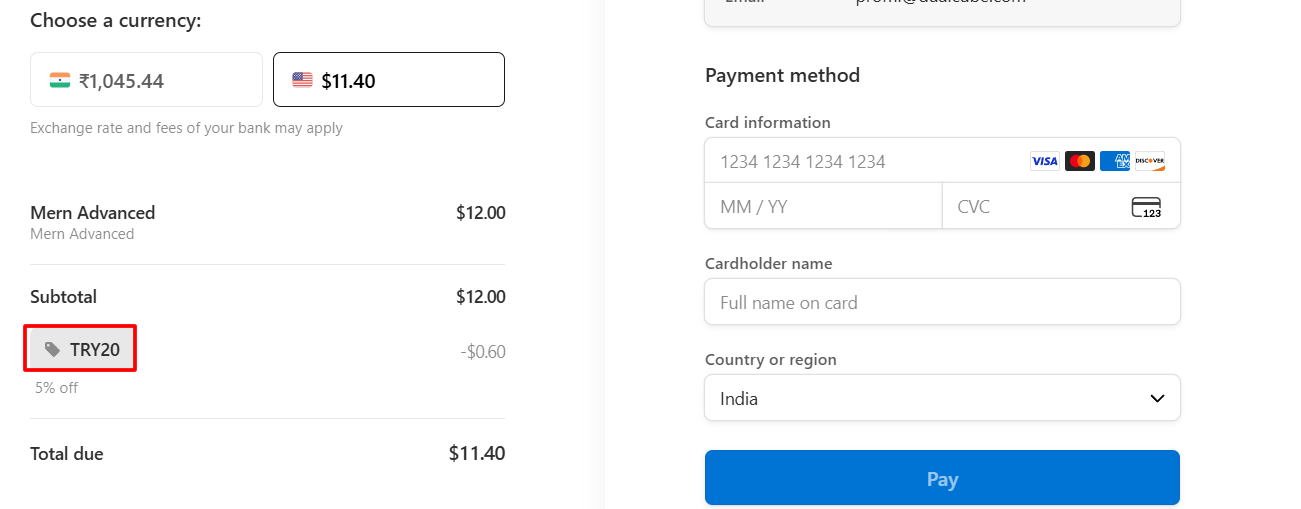The width and height of the screenshot is (1301, 509).
Task: Click the blue Pay button
Action: 942,478
